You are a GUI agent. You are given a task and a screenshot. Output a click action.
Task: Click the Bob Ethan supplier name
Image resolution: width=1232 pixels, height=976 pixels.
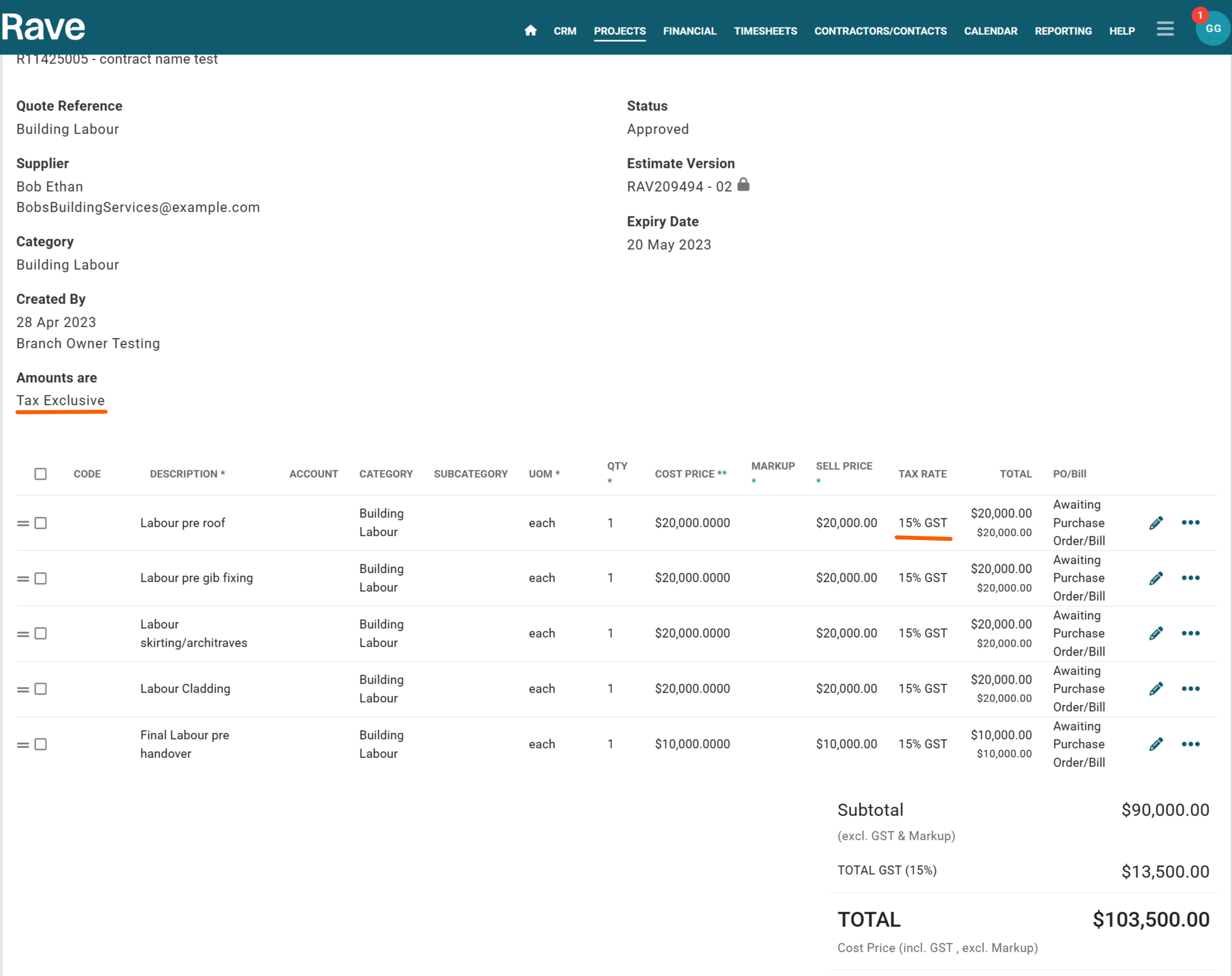(50, 187)
